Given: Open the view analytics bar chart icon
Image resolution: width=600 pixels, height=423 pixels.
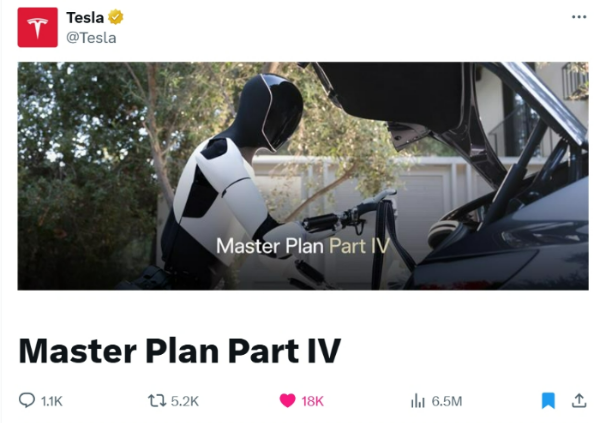Looking at the screenshot, I should point(418,401).
